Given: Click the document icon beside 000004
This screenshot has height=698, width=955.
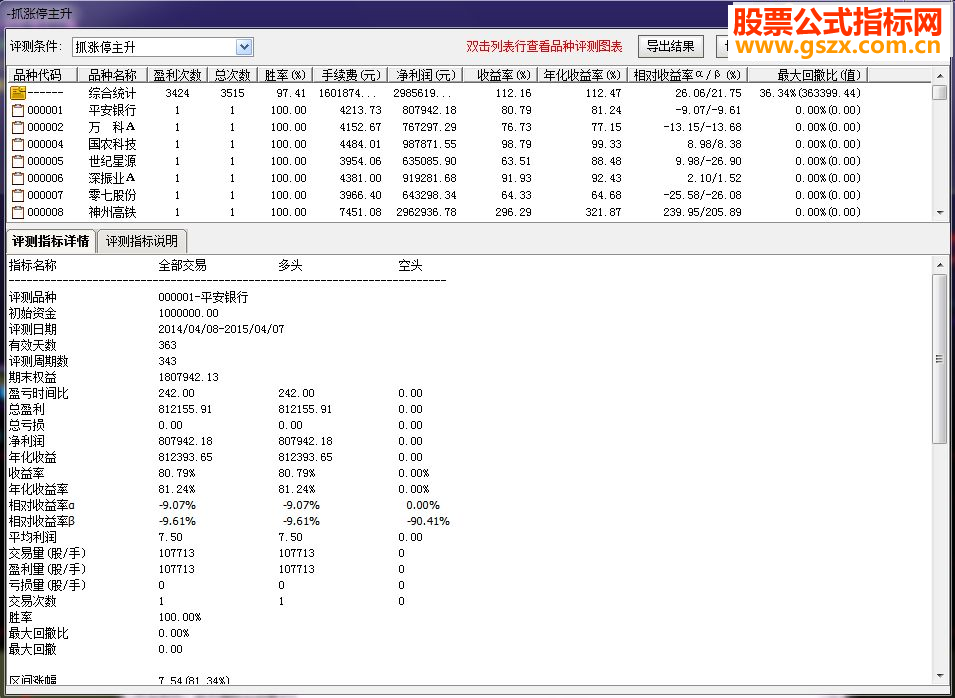Looking at the screenshot, I should tap(18, 144).
